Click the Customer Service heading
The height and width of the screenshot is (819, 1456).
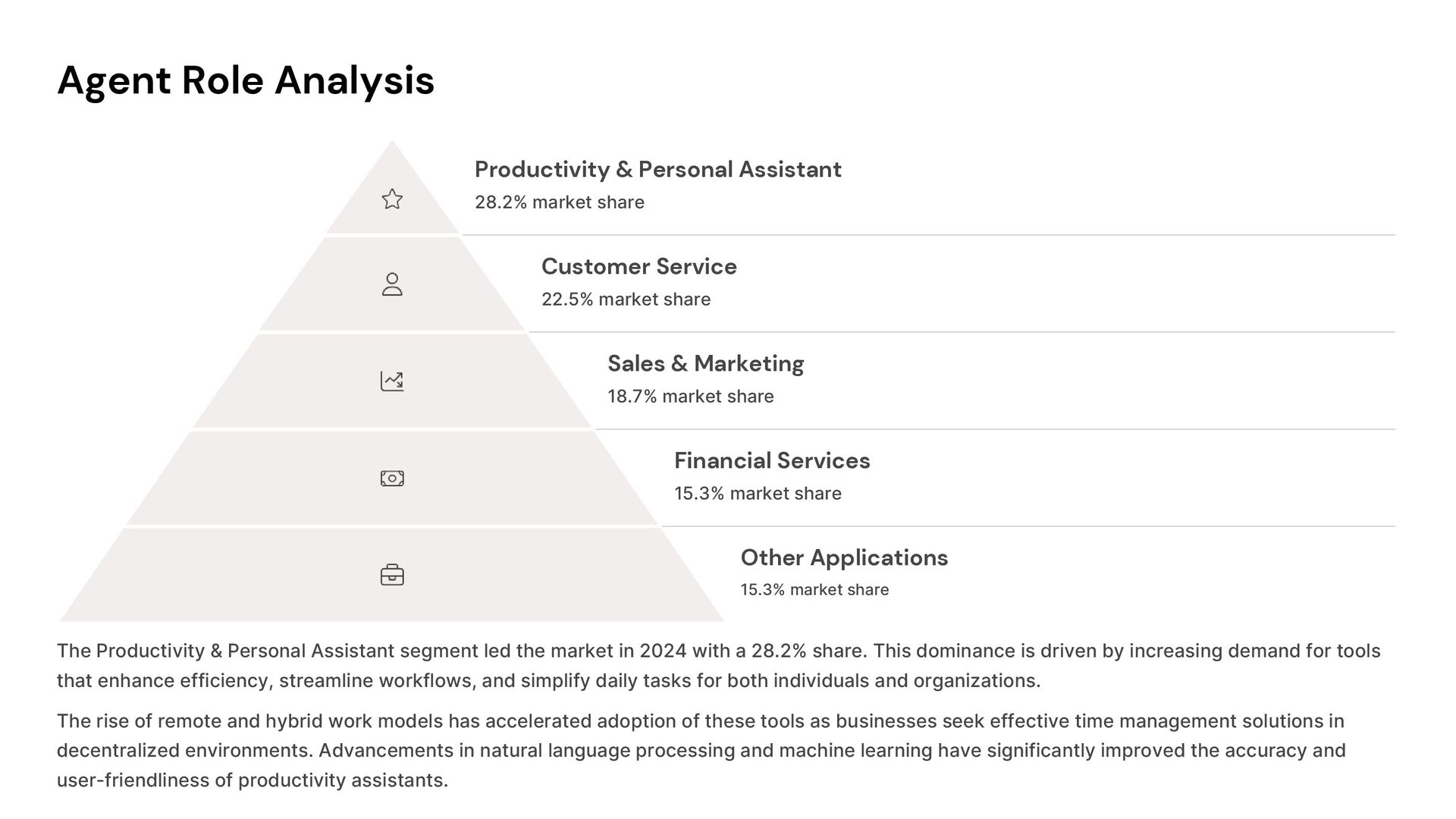pyautogui.click(x=639, y=266)
